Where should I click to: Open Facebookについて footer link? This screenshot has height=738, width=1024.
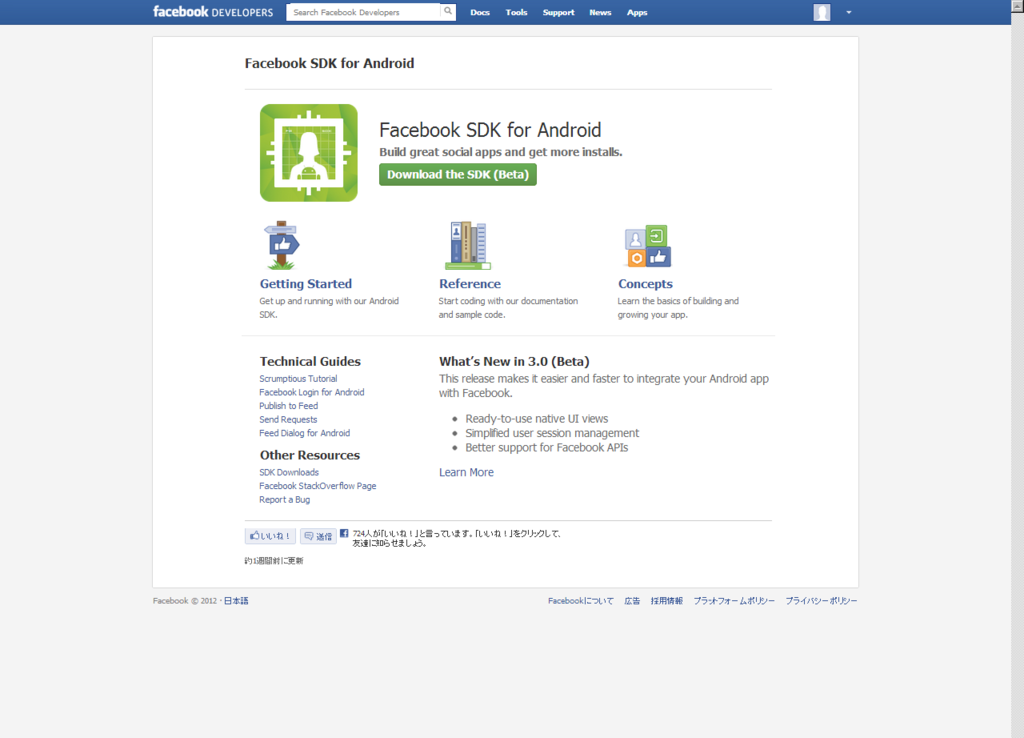click(x=581, y=601)
